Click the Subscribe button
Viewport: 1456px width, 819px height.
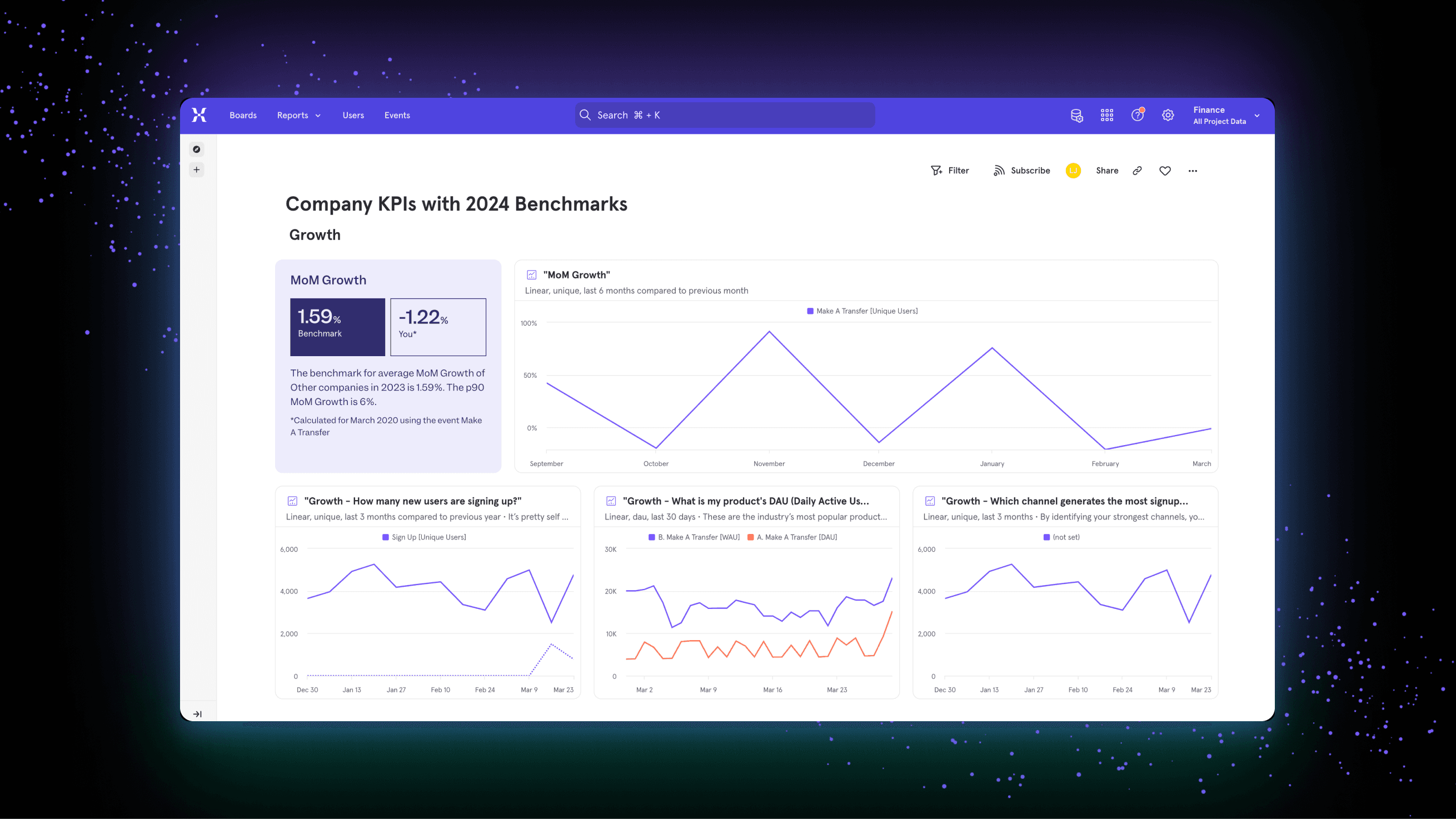click(1021, 171)
